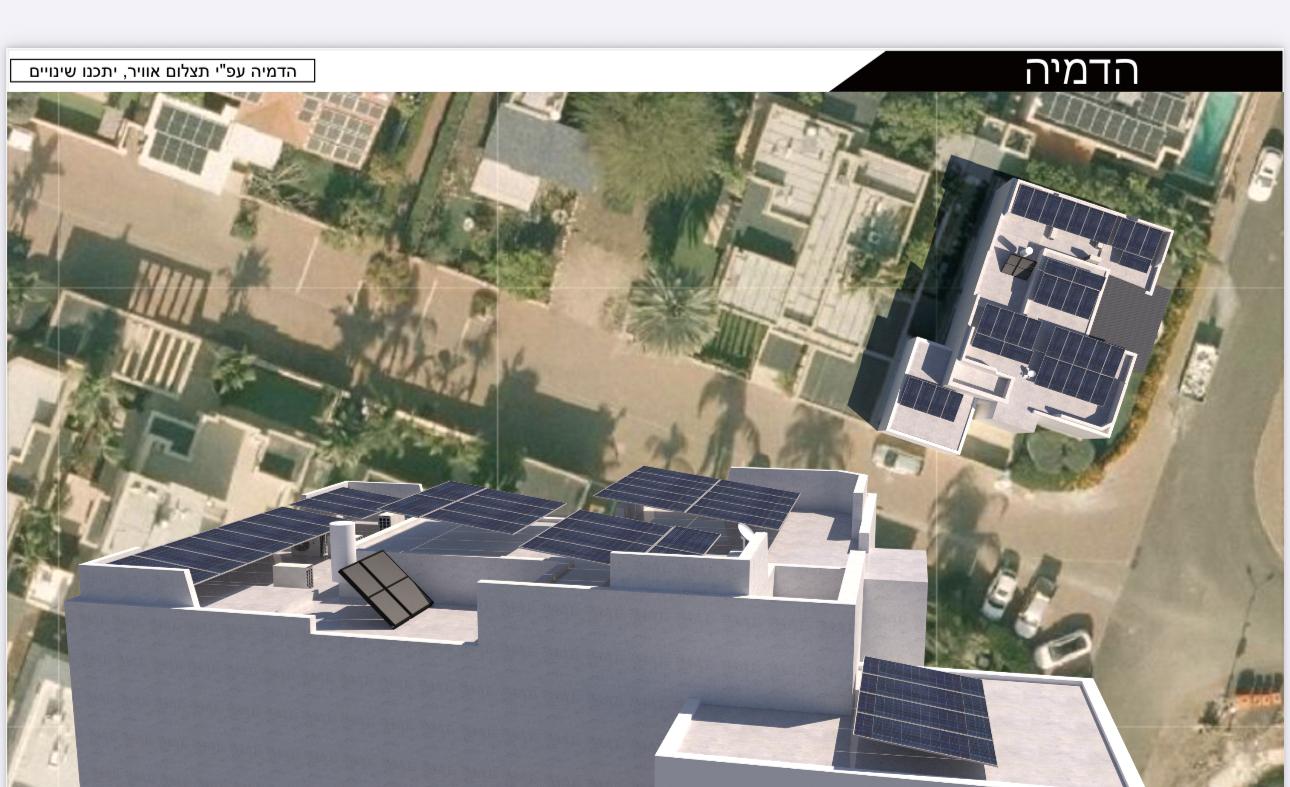Screen dimensions: 1290x787
Task: Select solar panels on the top-left neighboring house
Action: (188, 138)
